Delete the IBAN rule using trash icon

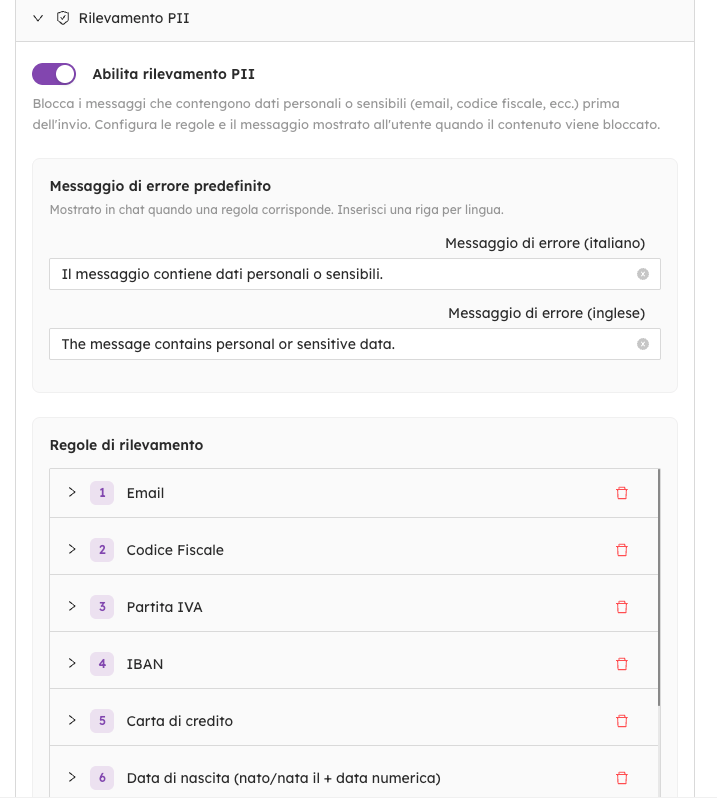click(x=621, y=664)
